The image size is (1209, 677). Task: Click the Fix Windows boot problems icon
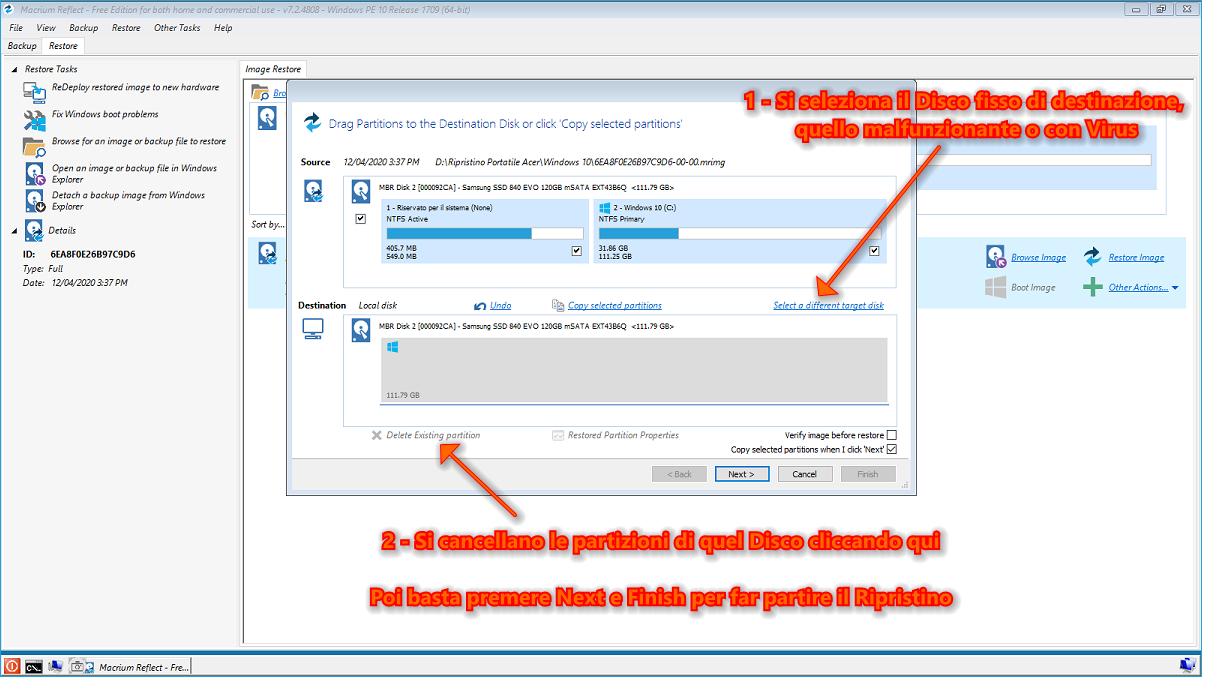tap(34, 119)
